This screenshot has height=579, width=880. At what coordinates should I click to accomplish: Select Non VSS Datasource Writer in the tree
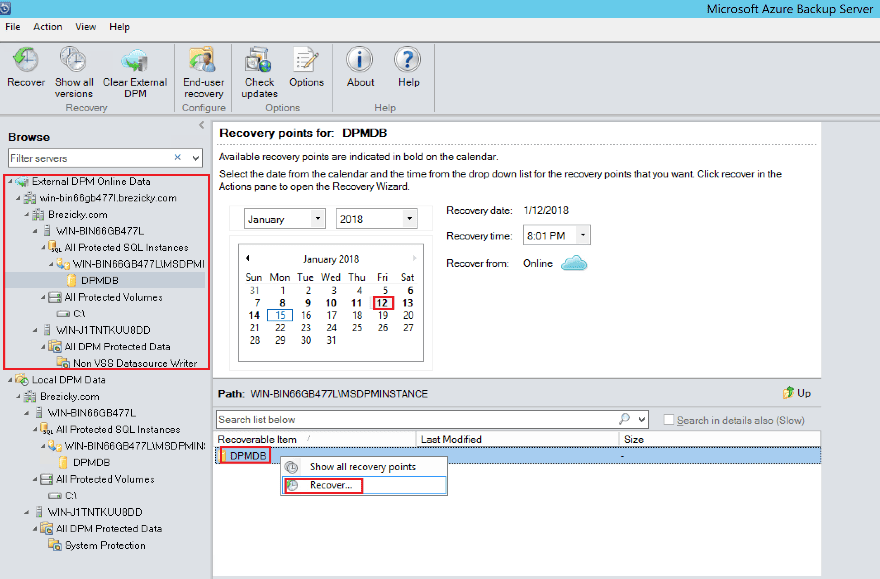coord(135,364)
